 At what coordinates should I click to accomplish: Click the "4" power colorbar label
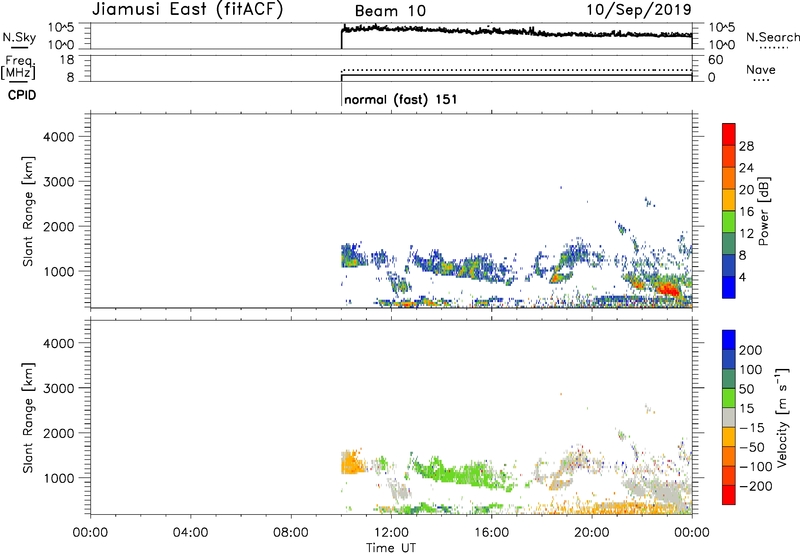[742, 277]
